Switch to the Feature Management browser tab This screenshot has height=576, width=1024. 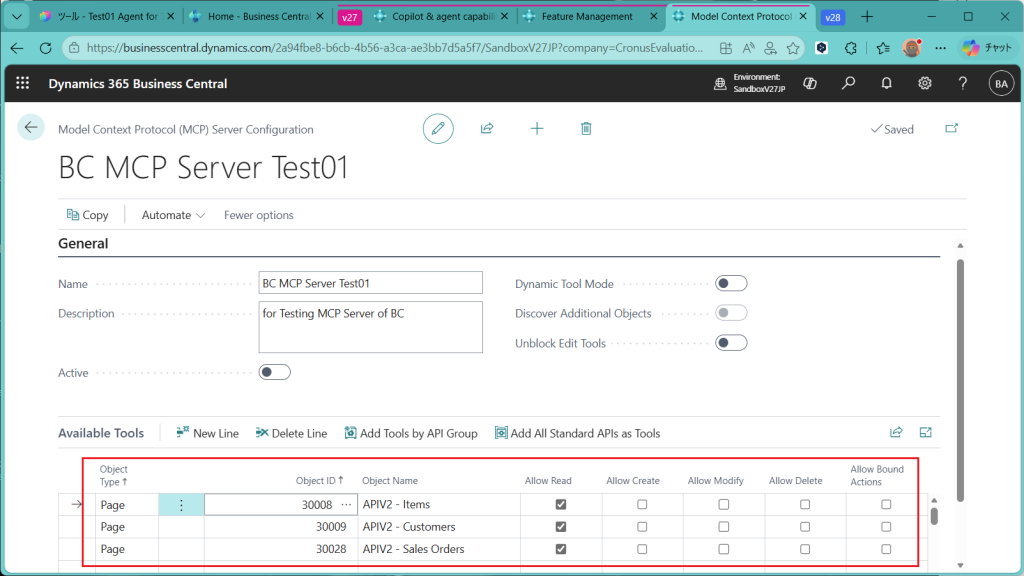tap(589, 17)
